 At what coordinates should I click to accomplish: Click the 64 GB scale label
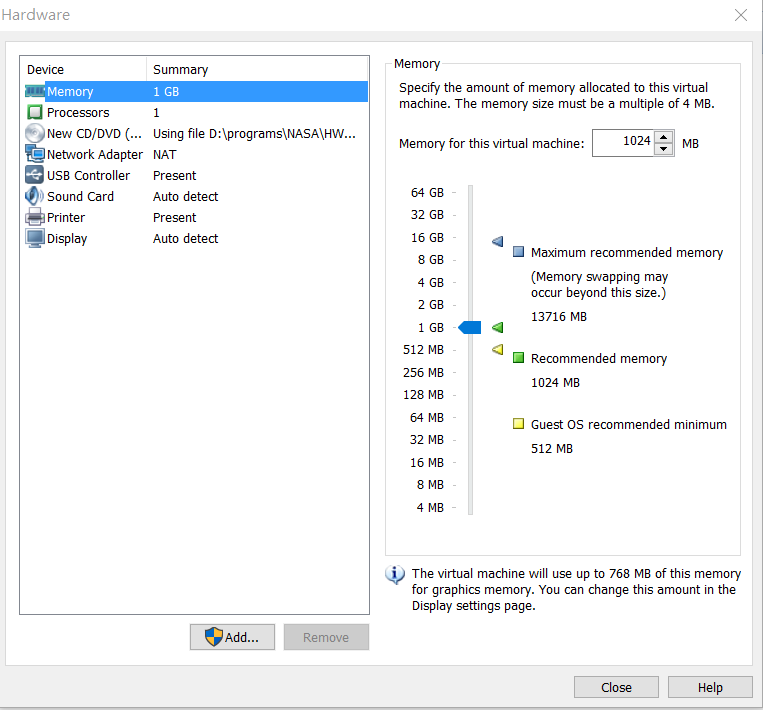(x=427, y=193)
